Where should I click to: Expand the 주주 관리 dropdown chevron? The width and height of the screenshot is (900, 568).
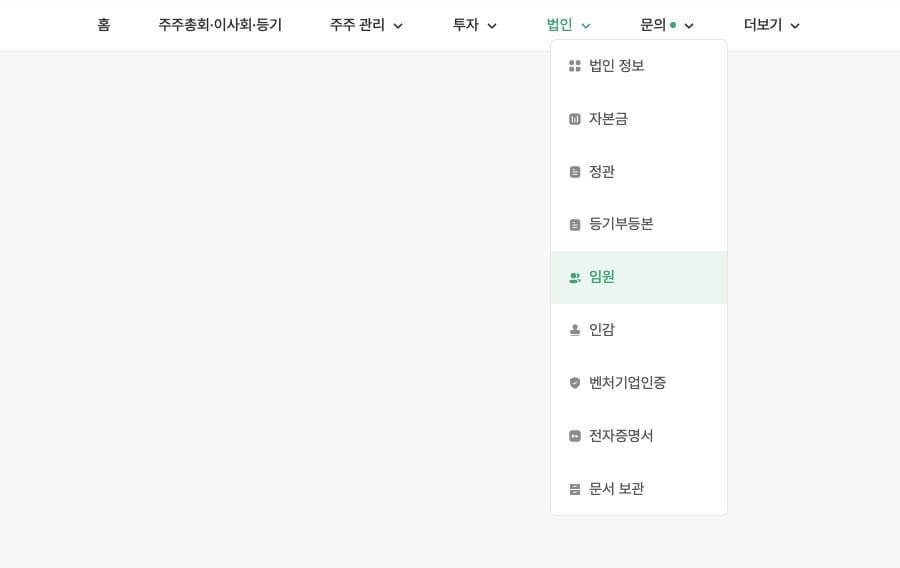[398, 26]
